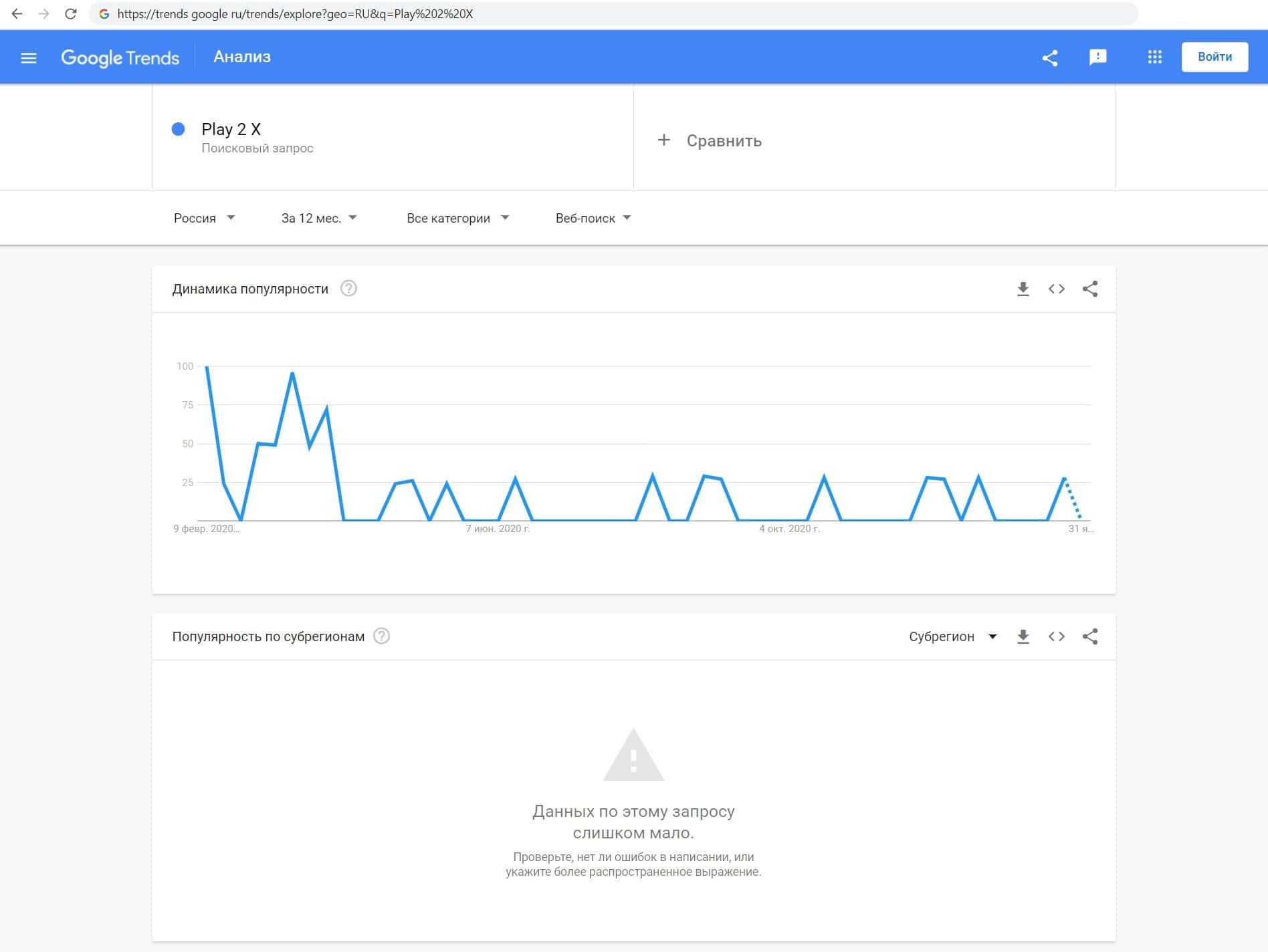Open the Россия region dropdown
Viewport: 1268px width, 952px height.
pos(205,218)
